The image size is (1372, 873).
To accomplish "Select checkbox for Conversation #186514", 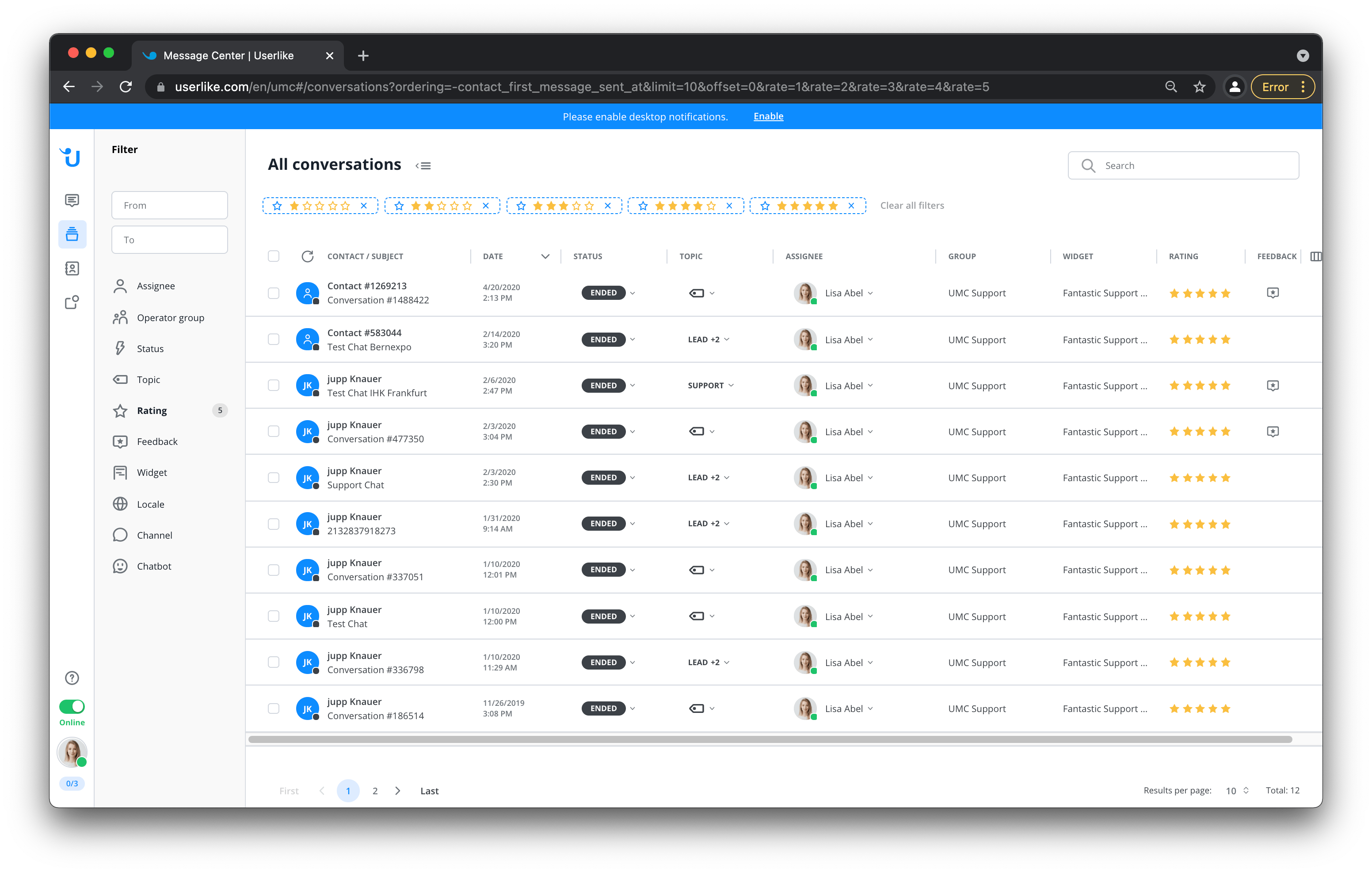I will pos(274,708).
